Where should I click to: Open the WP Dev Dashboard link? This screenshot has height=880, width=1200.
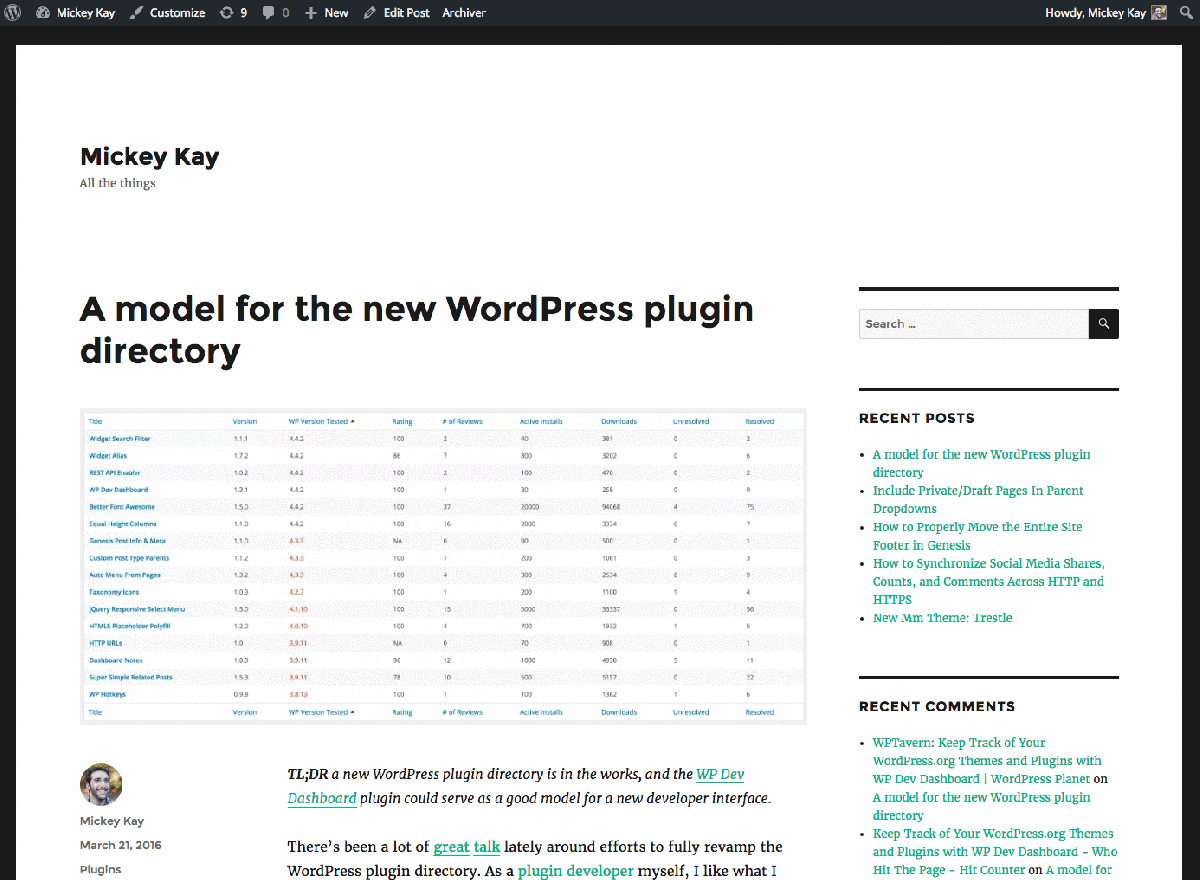[720, 775]
